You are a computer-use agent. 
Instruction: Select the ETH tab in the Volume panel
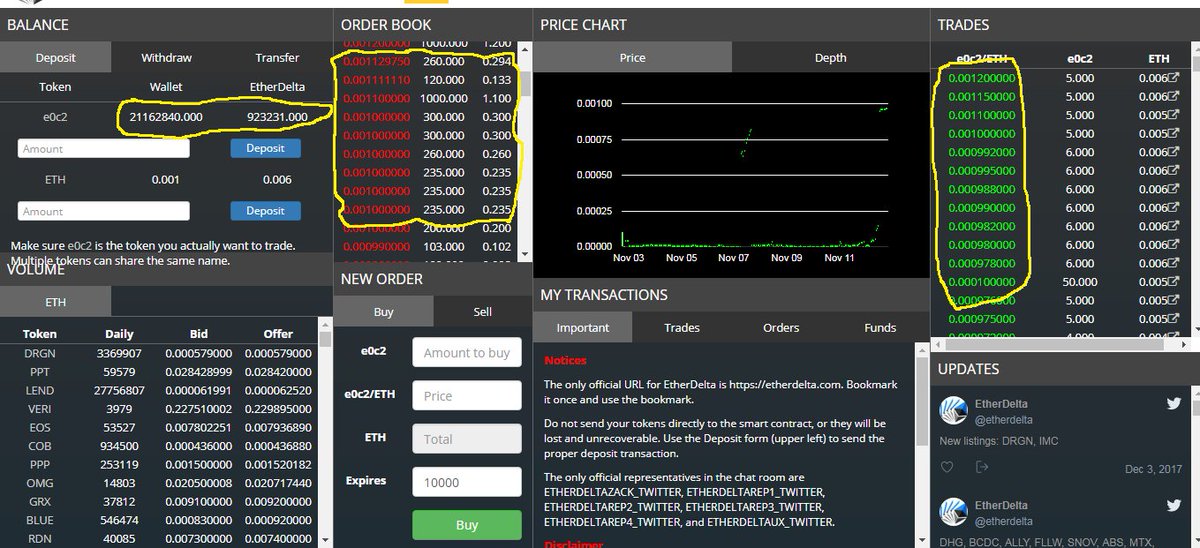pyautogui.click(x=56, y=302)
